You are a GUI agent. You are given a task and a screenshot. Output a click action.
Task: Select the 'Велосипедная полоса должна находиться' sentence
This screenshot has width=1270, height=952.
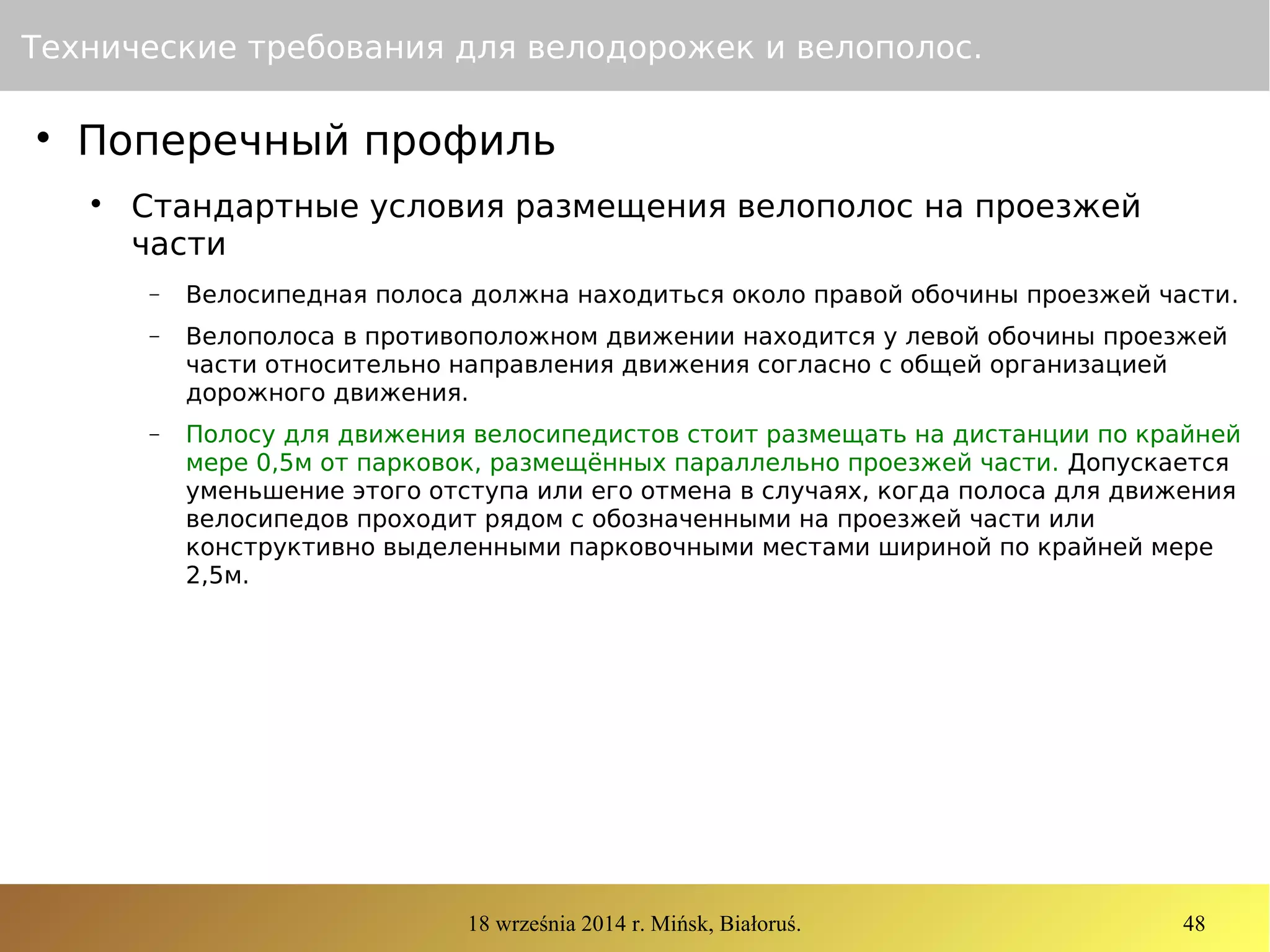pos(711,295)
